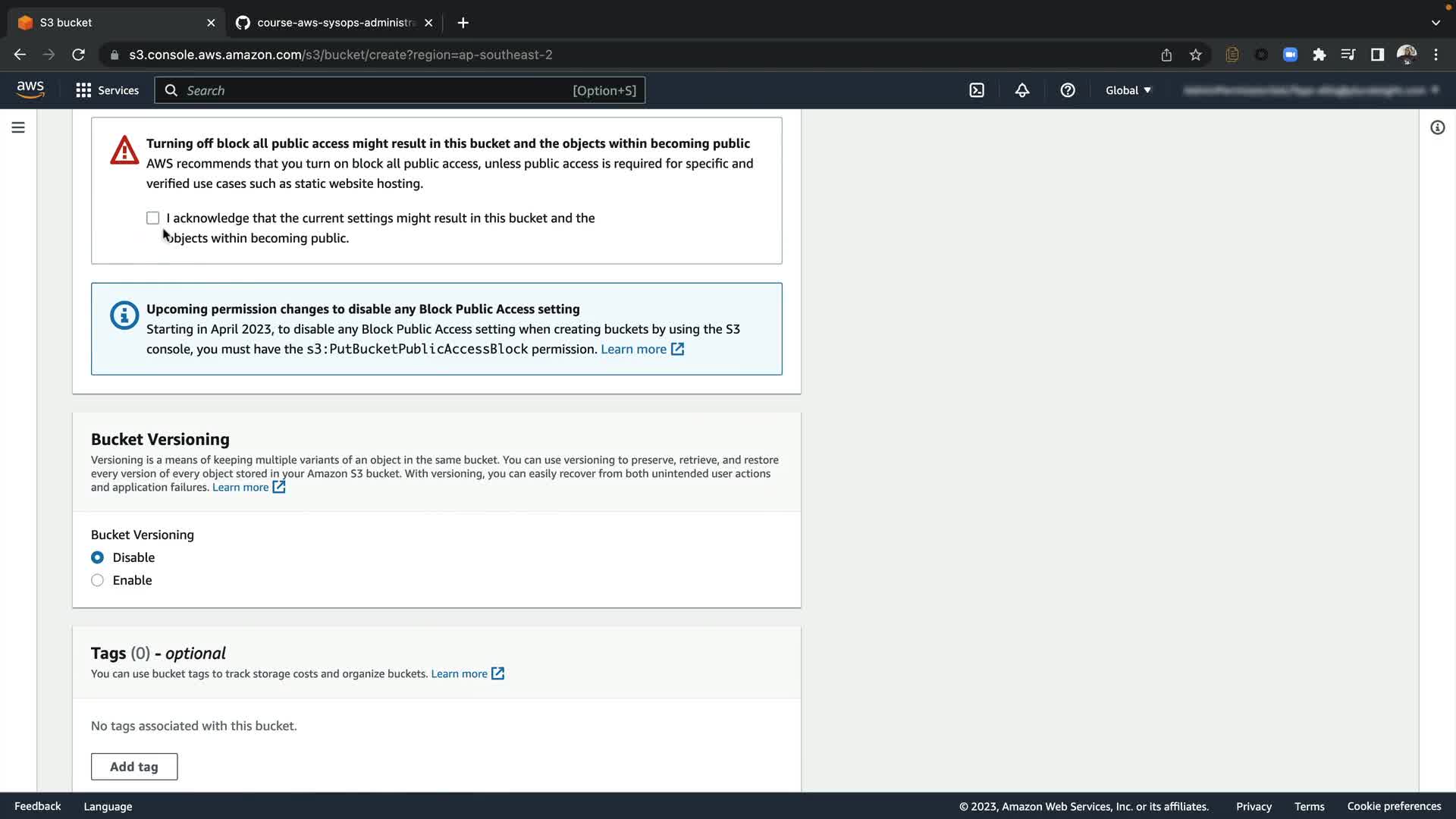Select Disable bucket versioning
1456x819 pixels.
click(98, 557)
